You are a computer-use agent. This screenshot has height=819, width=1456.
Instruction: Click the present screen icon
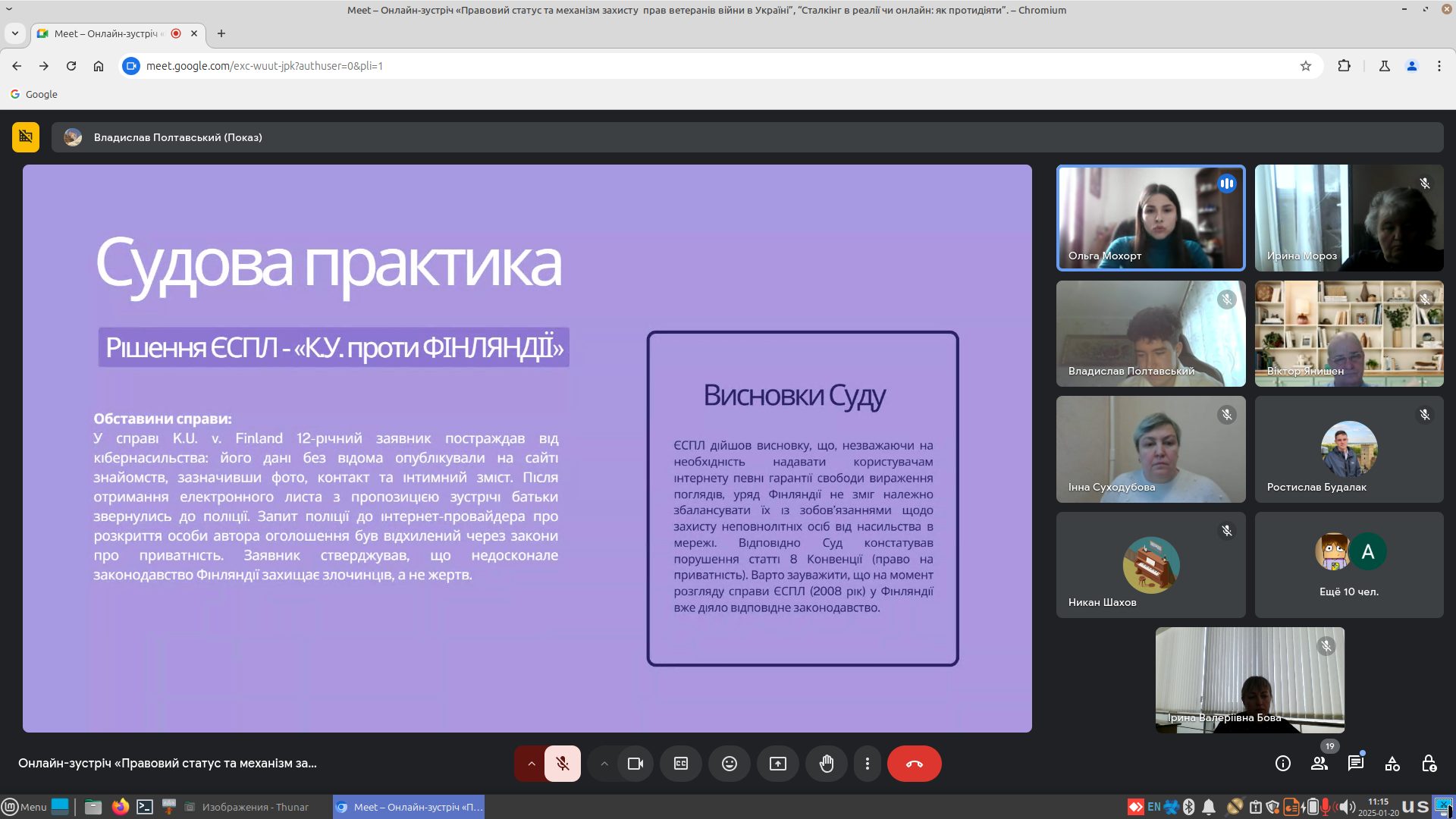point(777,764)
